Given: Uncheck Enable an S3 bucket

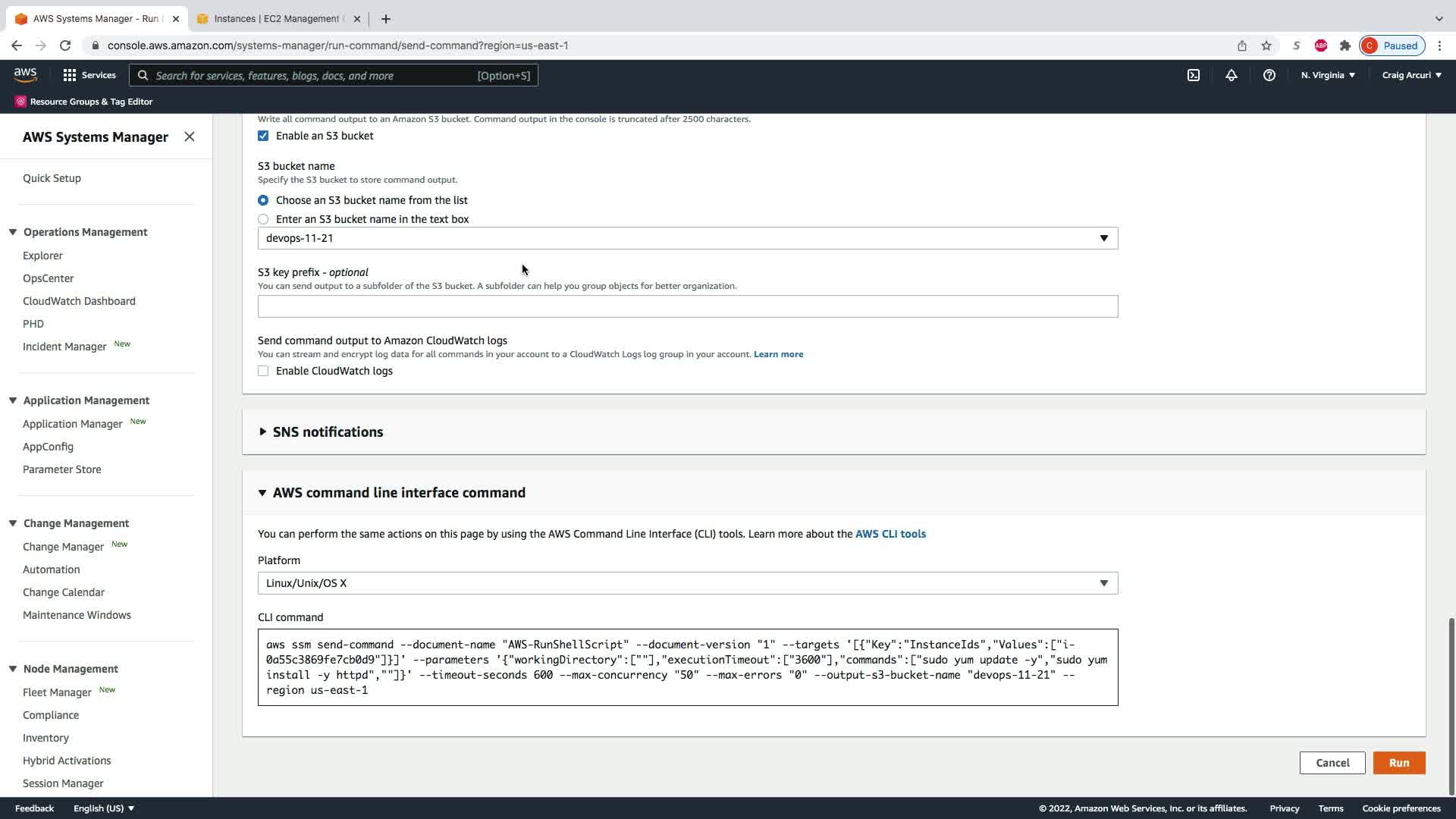Looking at the screenshot, I should pos(263,136).
